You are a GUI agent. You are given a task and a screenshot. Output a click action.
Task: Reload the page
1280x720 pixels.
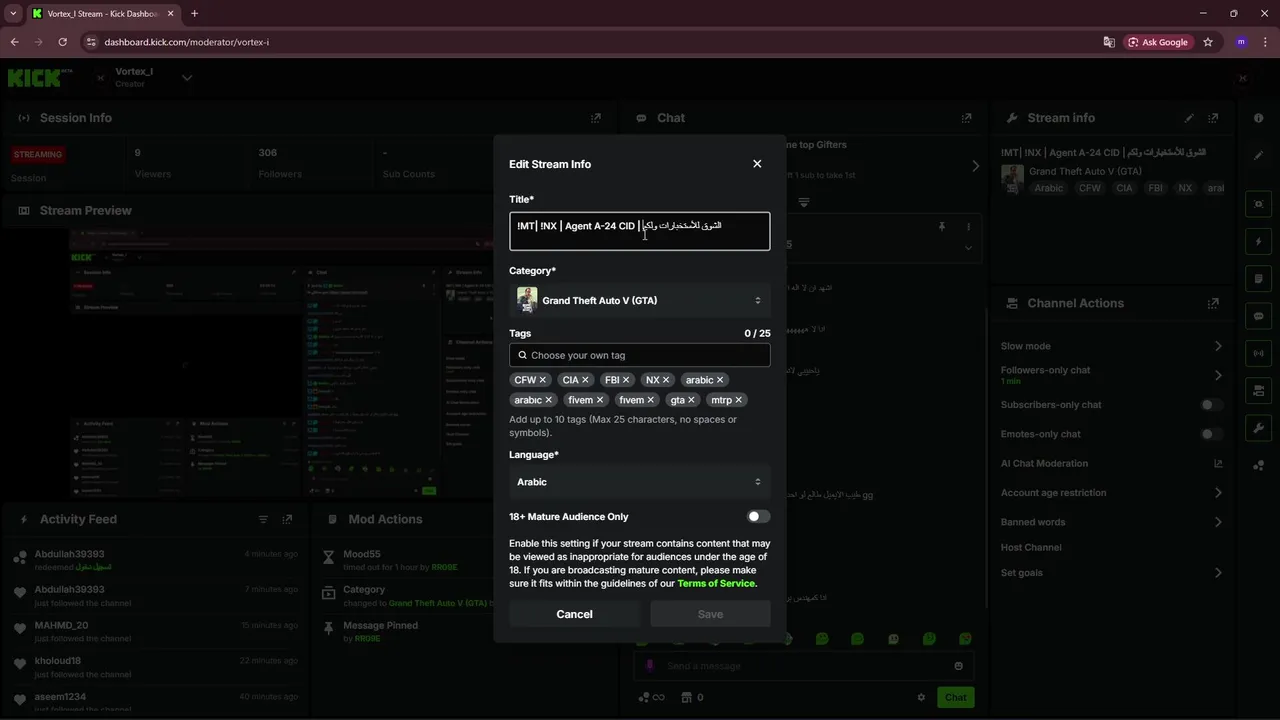62,42
